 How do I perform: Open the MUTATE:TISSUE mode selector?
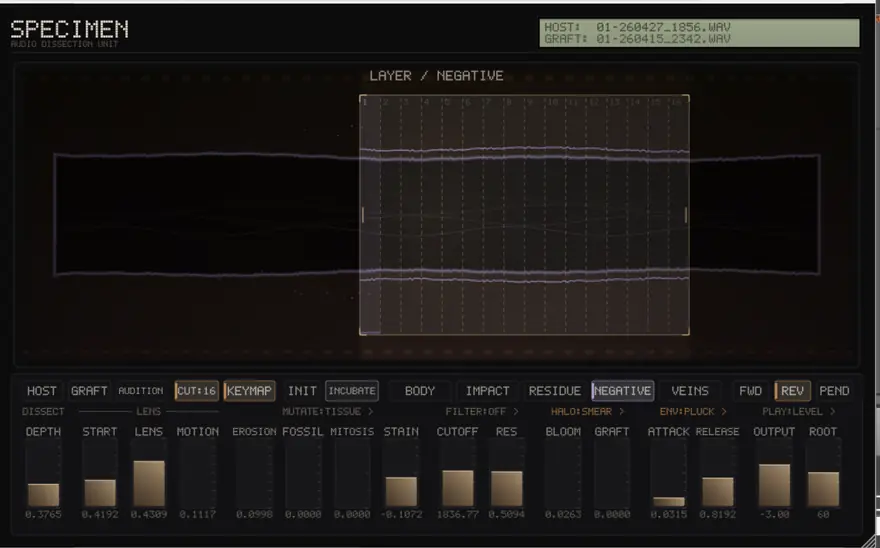328,412
